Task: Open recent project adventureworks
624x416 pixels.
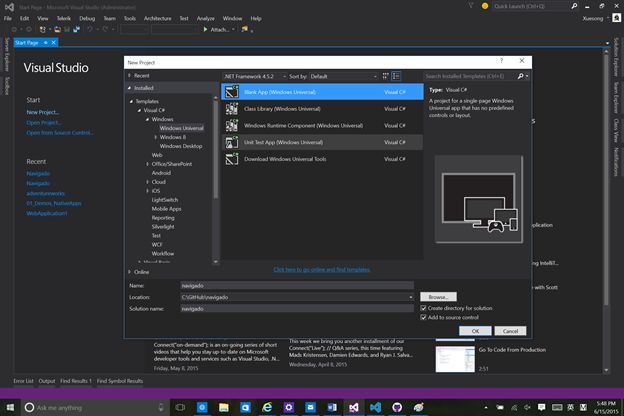Action: tap(45, 193)
